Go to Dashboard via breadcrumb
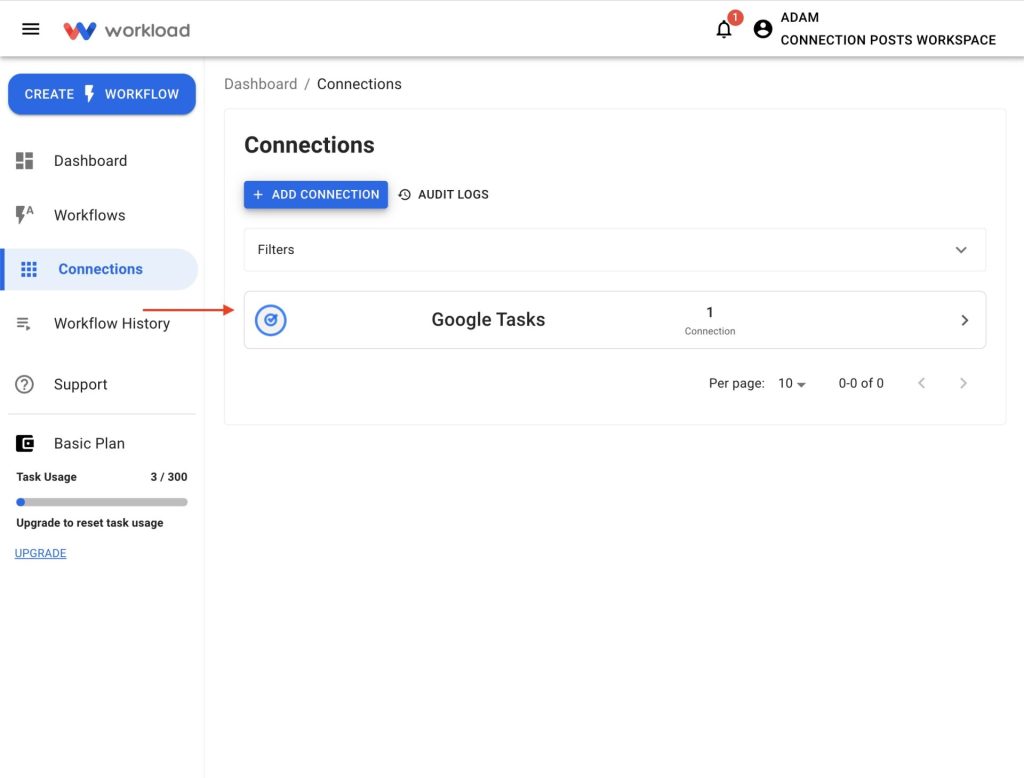The image size is (1024, 778). coord(261,84)
